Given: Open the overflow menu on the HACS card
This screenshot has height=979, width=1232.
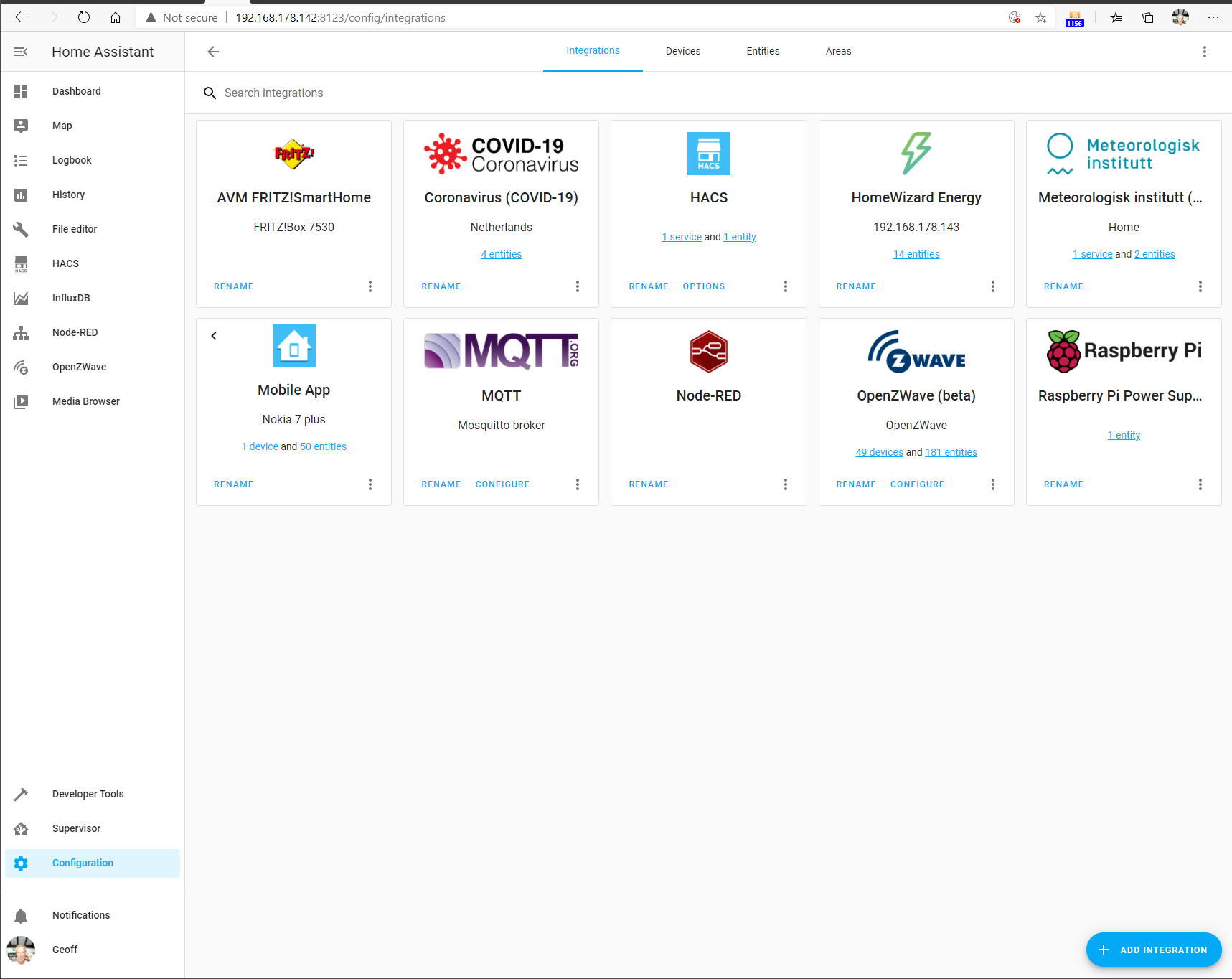Looking at the screenshot, I should click(786, 286).
